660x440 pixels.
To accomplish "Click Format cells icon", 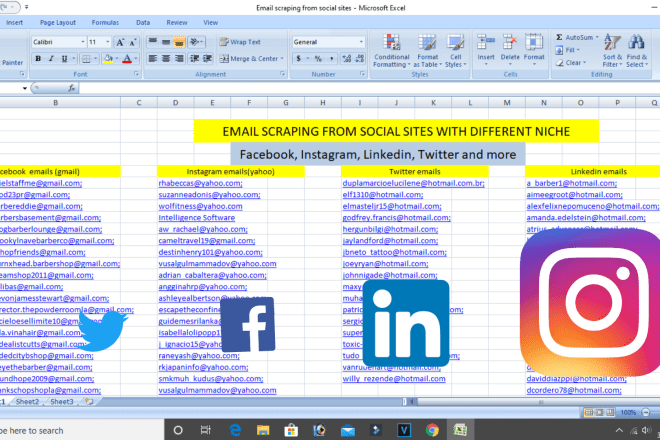I will coord(534,43).
